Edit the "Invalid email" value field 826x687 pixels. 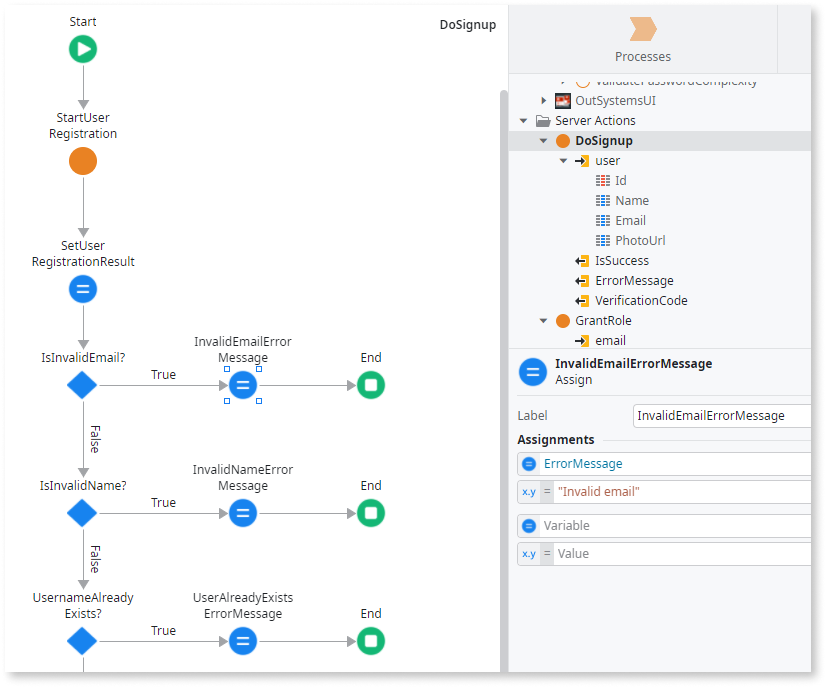click(680, 492)
